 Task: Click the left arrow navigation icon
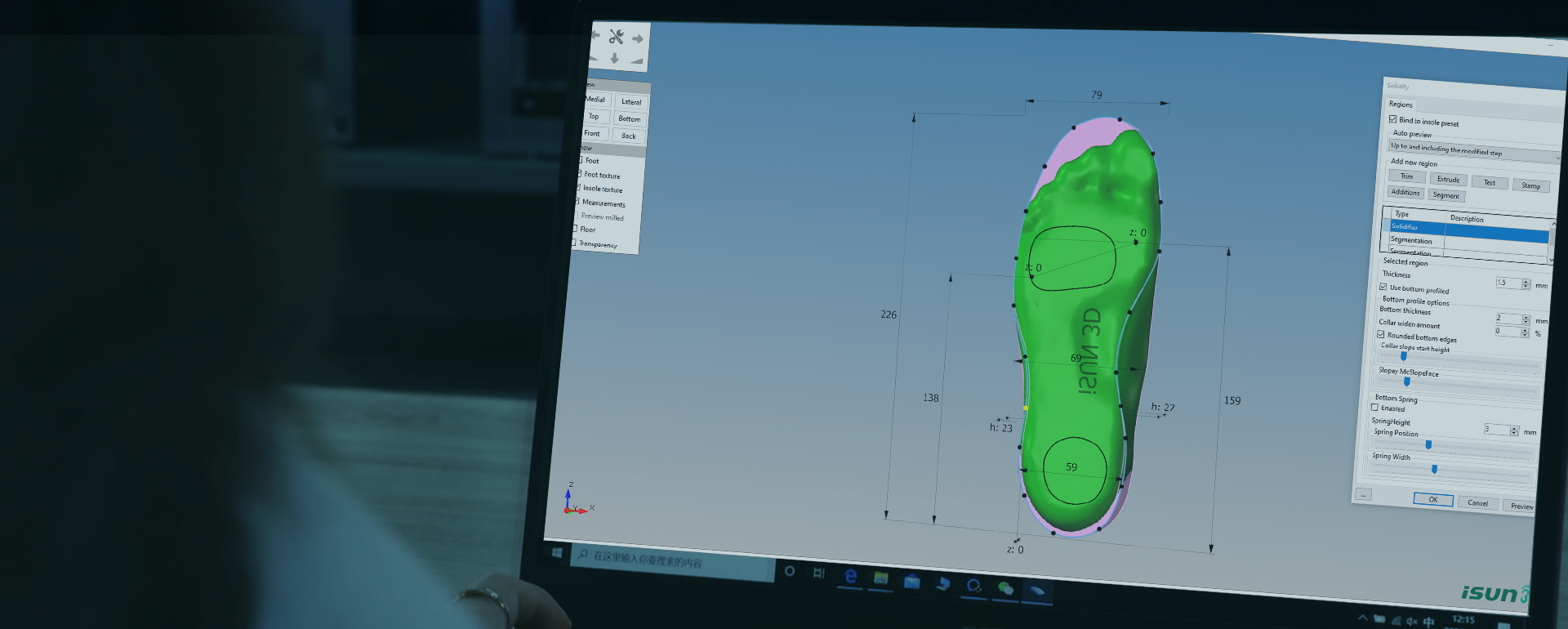pyautogui.click(x=595, y=35)
